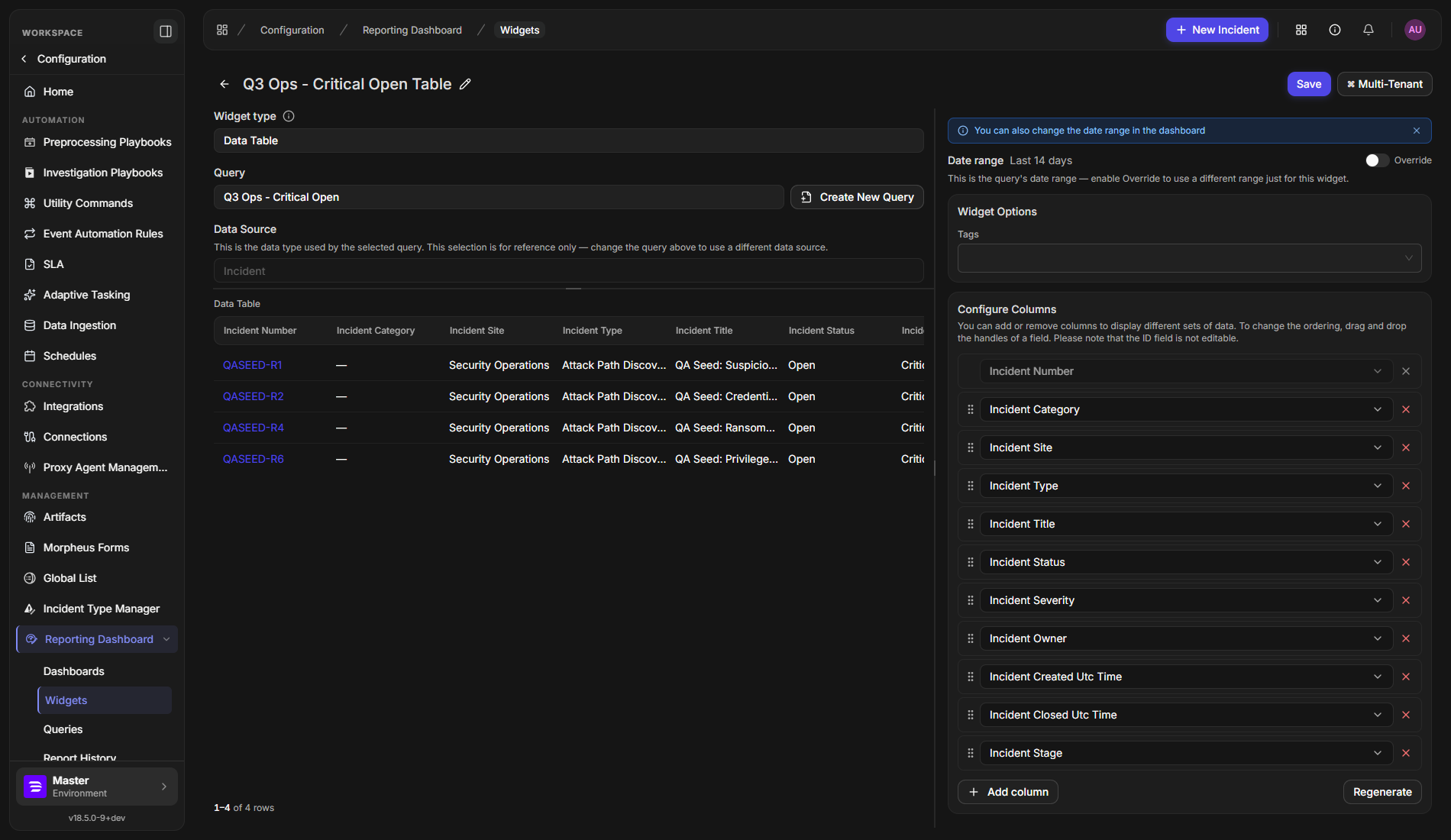Dismiss the date range info banner
Viewport: 1451px width, 840px height.
1417,131
